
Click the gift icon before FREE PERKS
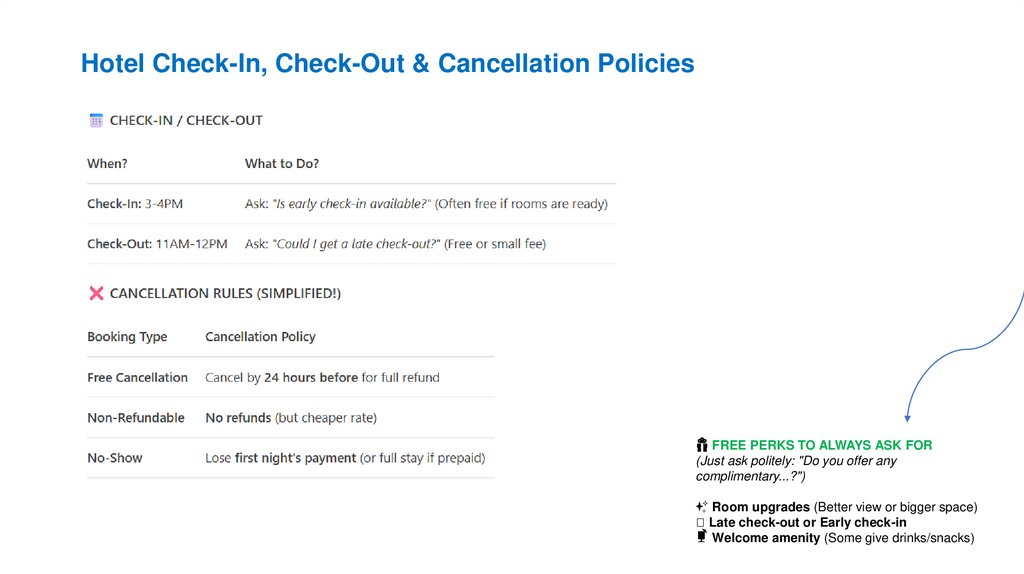[x=702, y=445]
